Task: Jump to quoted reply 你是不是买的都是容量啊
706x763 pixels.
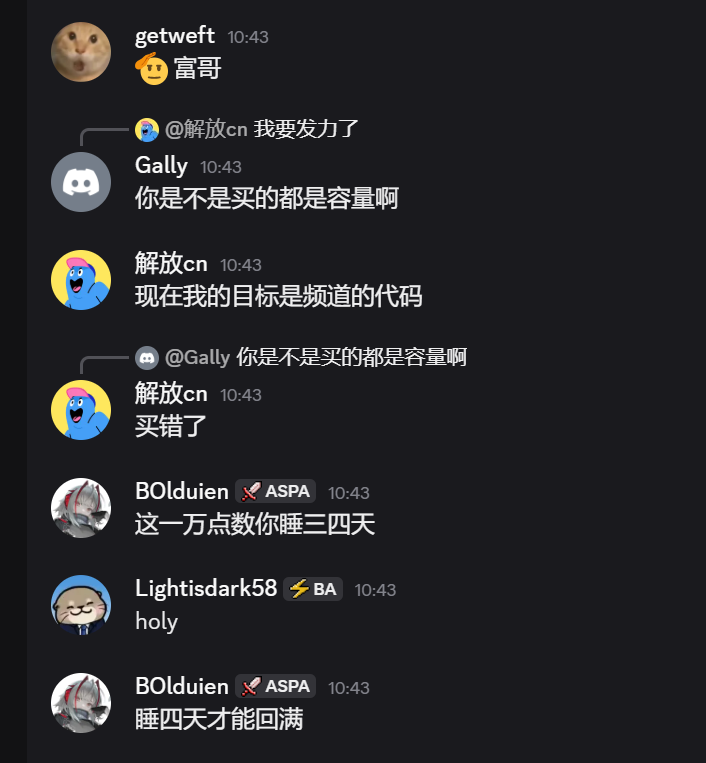Action: (x=351, y=357)
